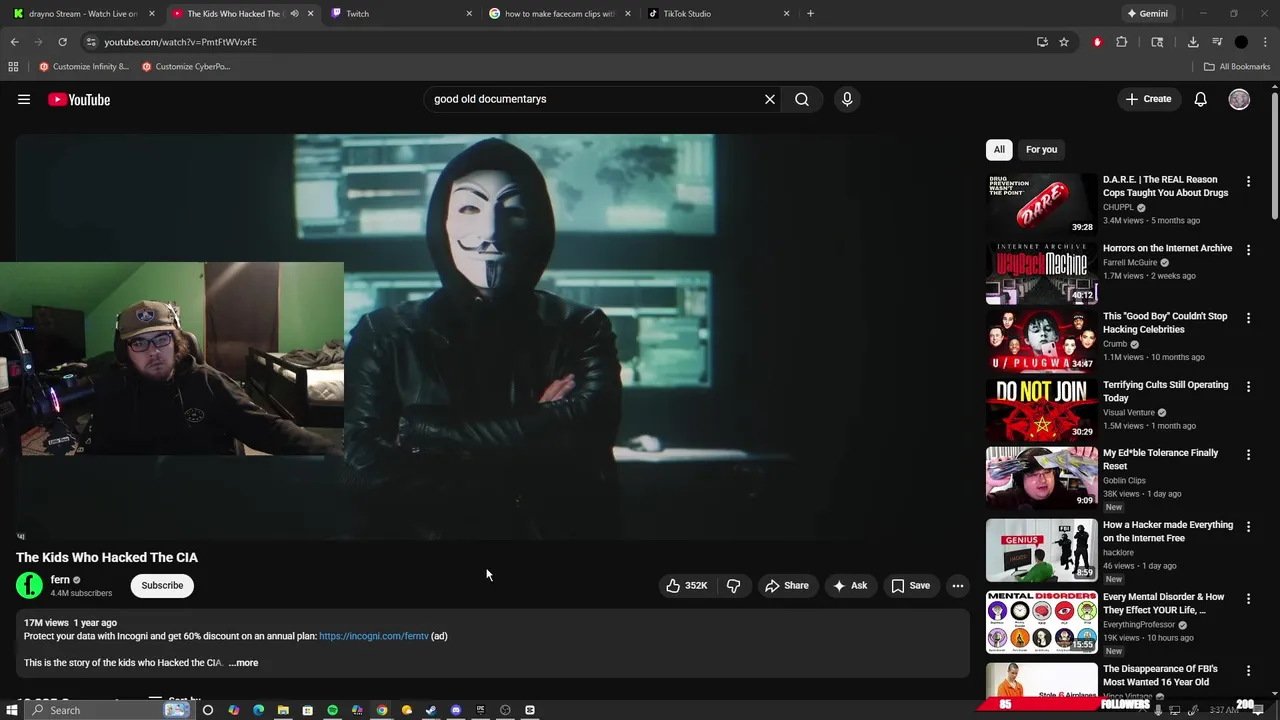Open the All Bookmarks folder
Screen dimensions: 1280x720
pos(1237,67)
